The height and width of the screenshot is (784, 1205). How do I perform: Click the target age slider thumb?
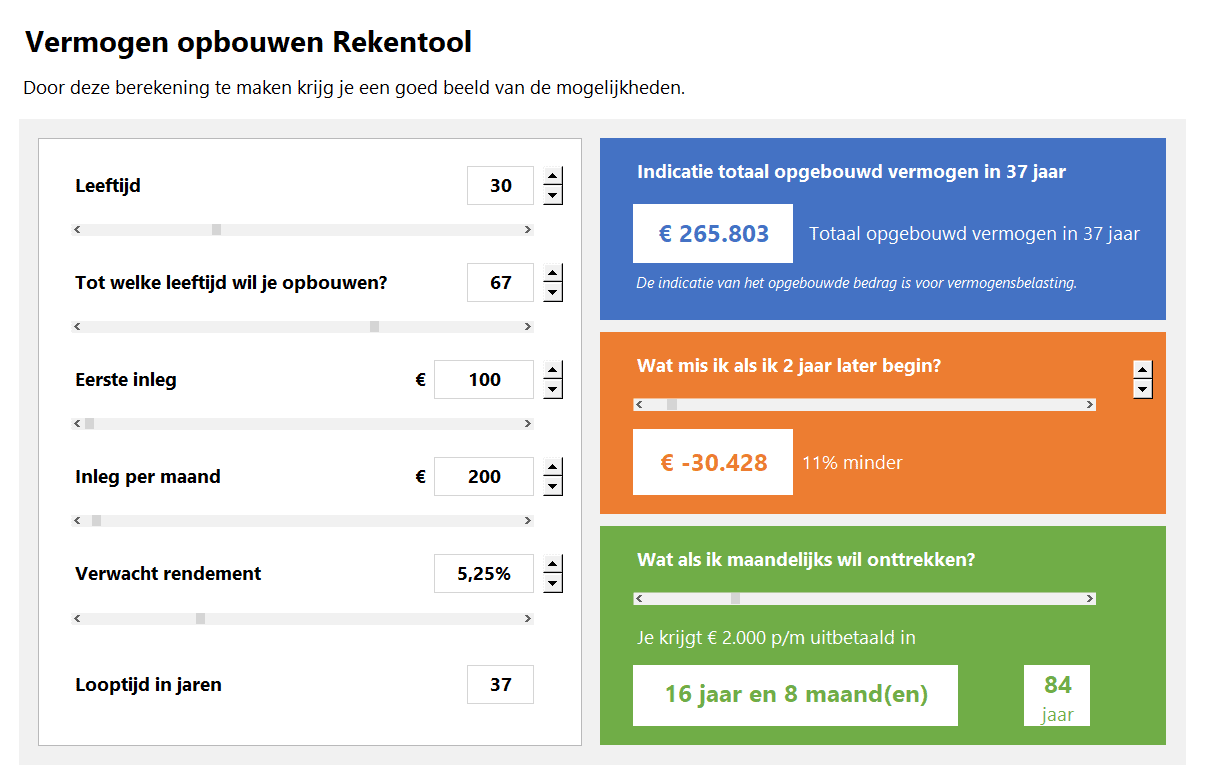tap(374, 327)
